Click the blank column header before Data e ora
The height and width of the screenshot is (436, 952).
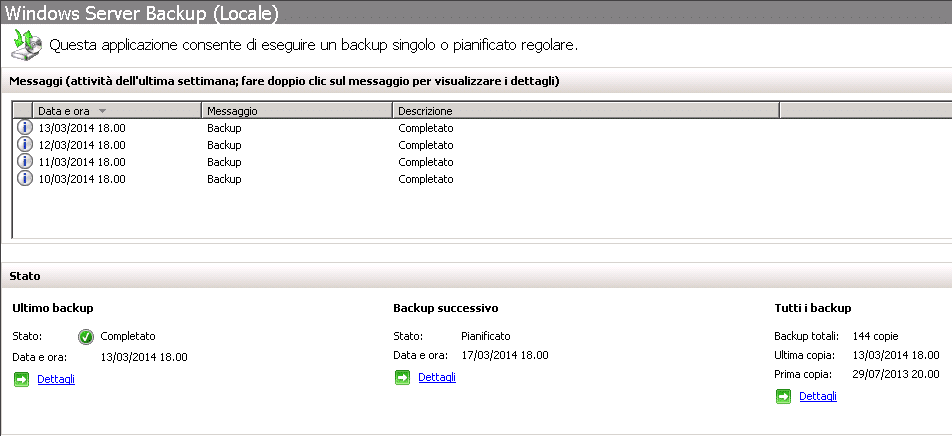23,111
